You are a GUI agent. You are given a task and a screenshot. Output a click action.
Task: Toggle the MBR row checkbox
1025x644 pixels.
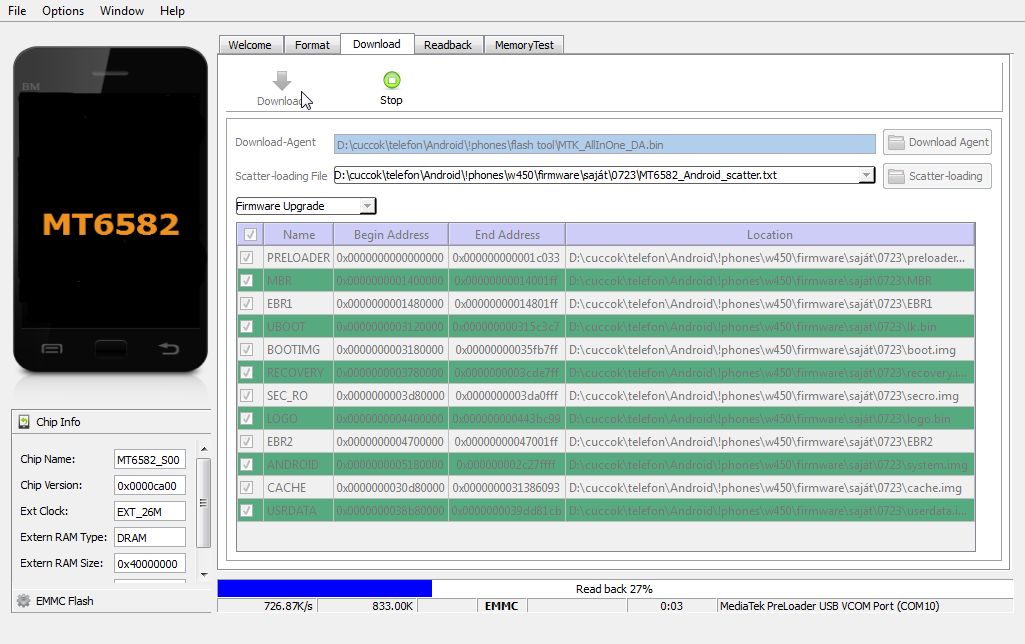click(246, 280)
